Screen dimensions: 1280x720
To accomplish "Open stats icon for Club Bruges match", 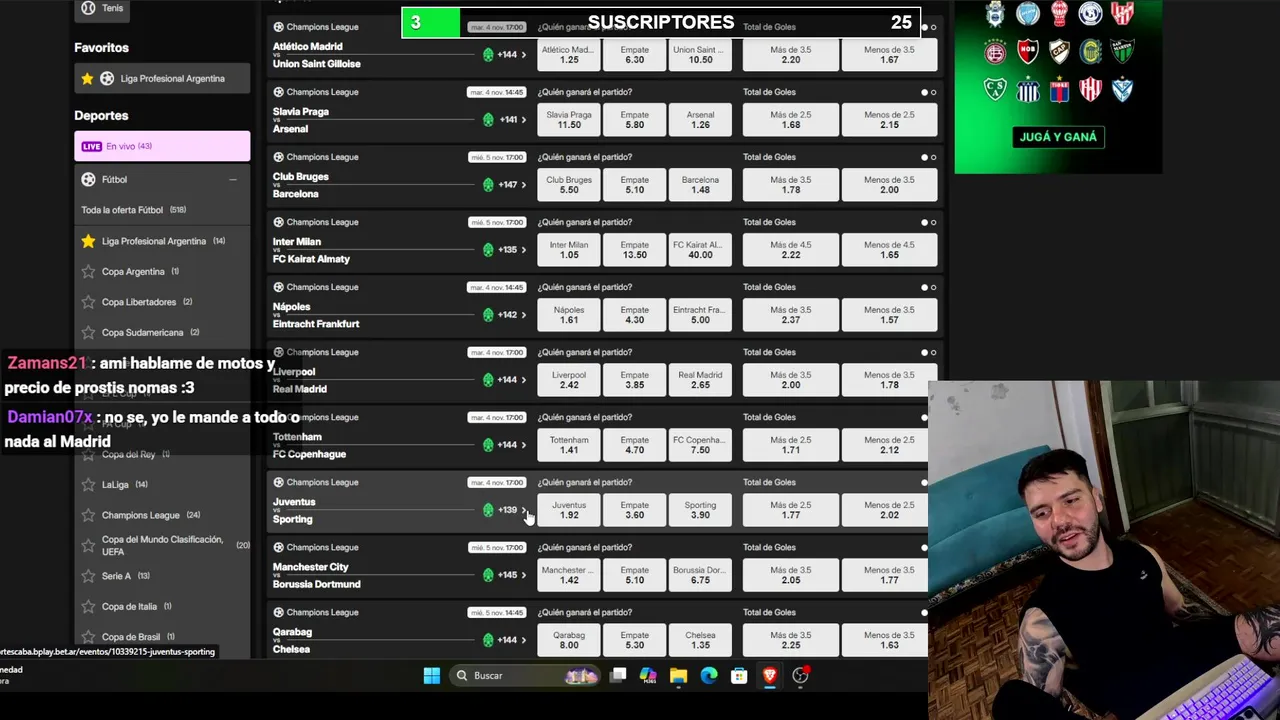I will point(488,184).
